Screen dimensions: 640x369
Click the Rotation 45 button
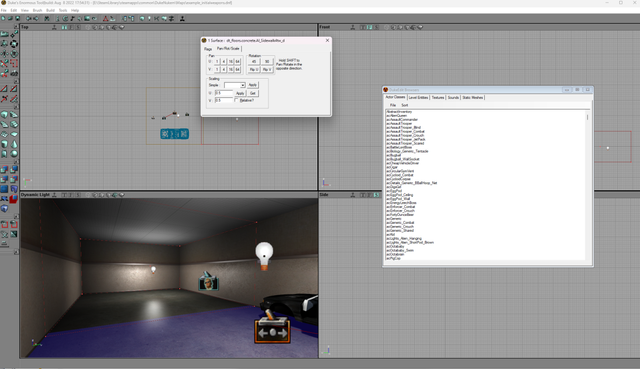254,61
